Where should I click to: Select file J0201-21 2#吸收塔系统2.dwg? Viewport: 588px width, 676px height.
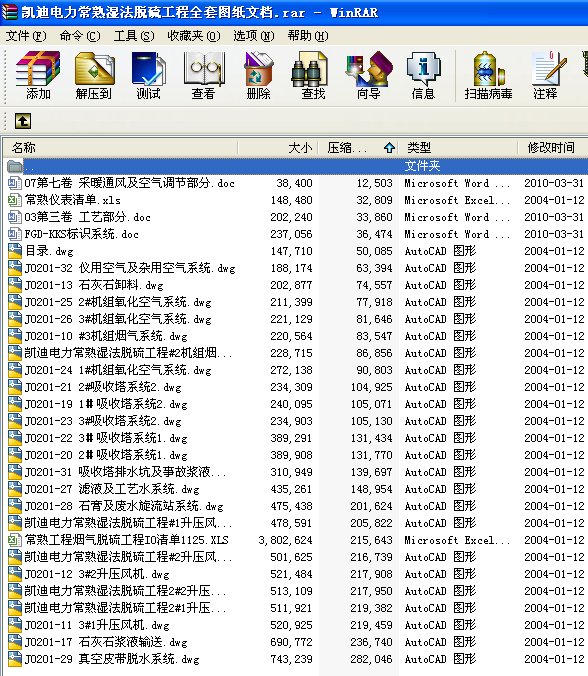coord(103,387)
